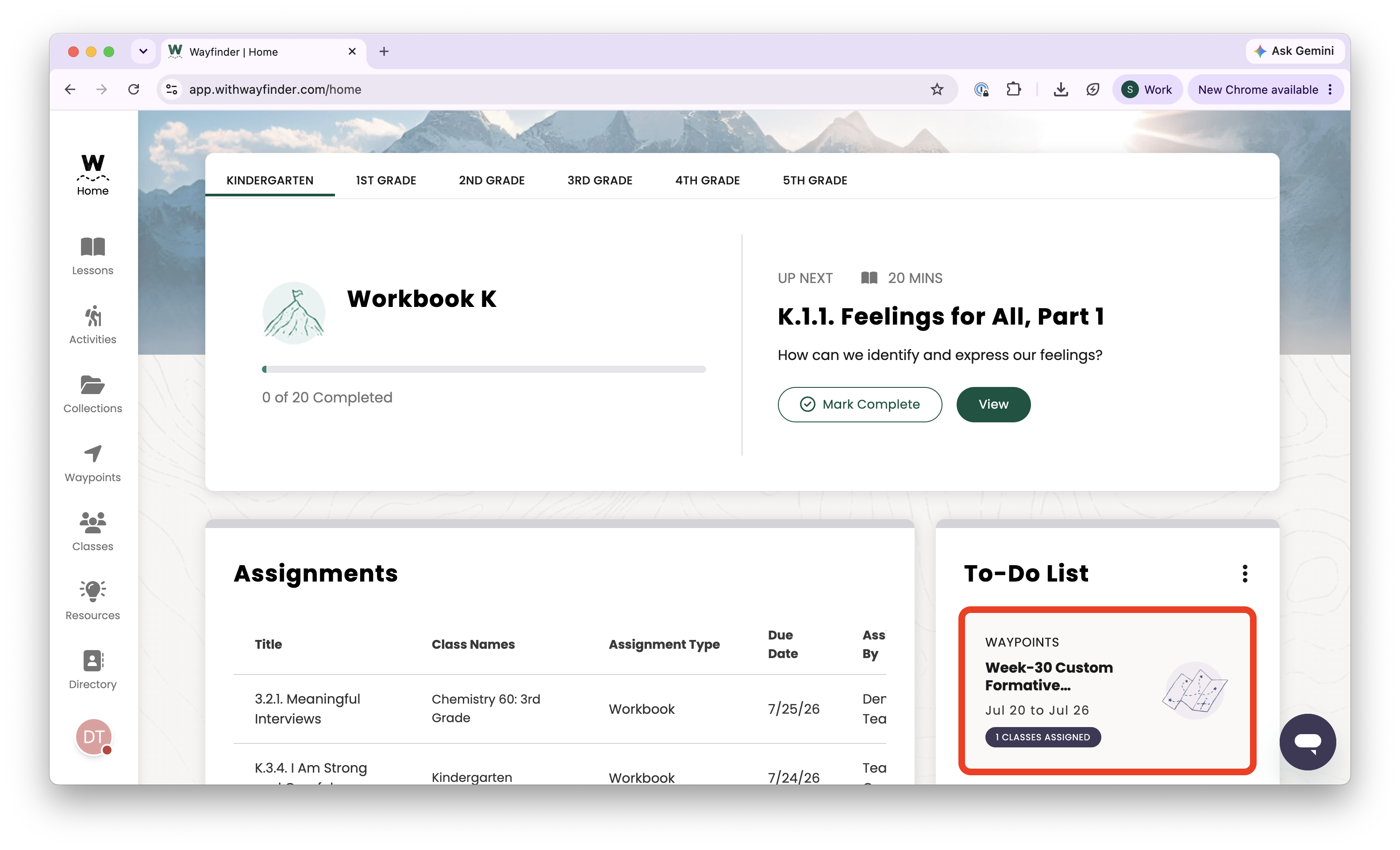Image resolution: width=1400 pixels, height=850 pixels.
Task: Open Lessons from the sidebar
Action: click(x=92, y=256)
